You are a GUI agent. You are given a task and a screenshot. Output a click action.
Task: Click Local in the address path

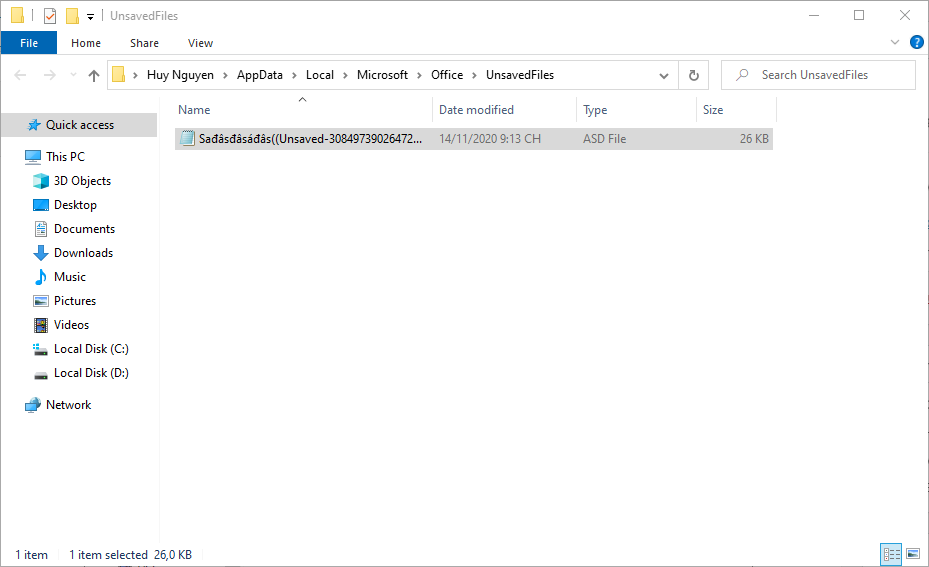coord(320,75)
